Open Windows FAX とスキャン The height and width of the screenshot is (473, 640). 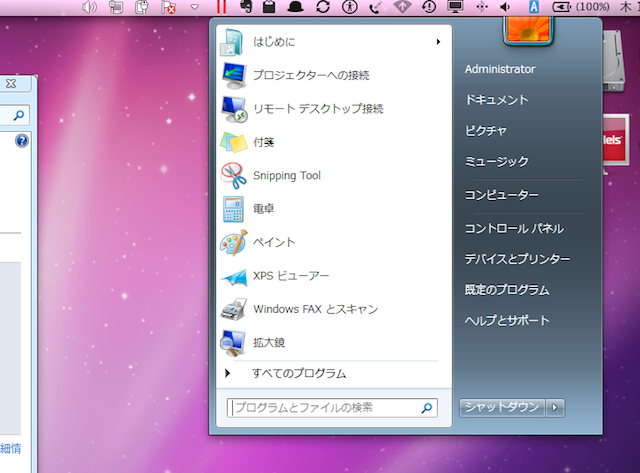[x=333, y=309]
